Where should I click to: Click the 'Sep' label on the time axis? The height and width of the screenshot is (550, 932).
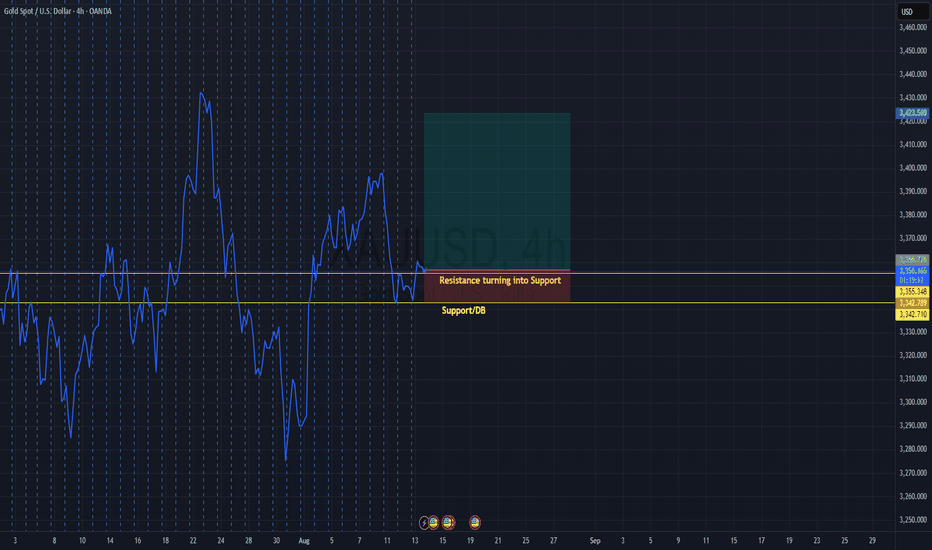click(595, 540)
